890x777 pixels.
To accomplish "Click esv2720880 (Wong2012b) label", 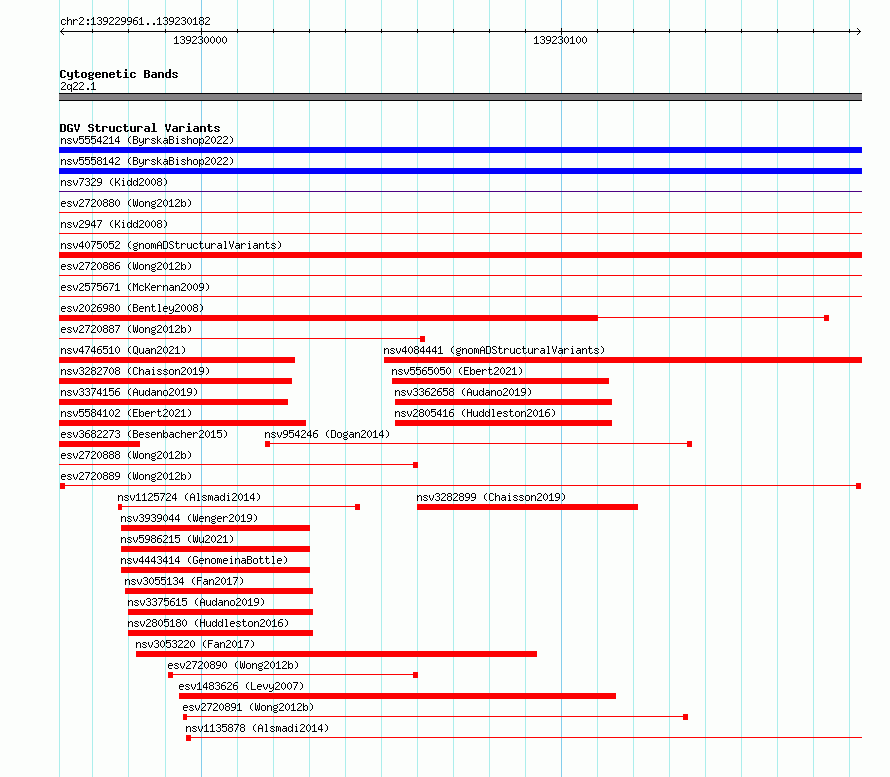I will (x=126, y=203).
